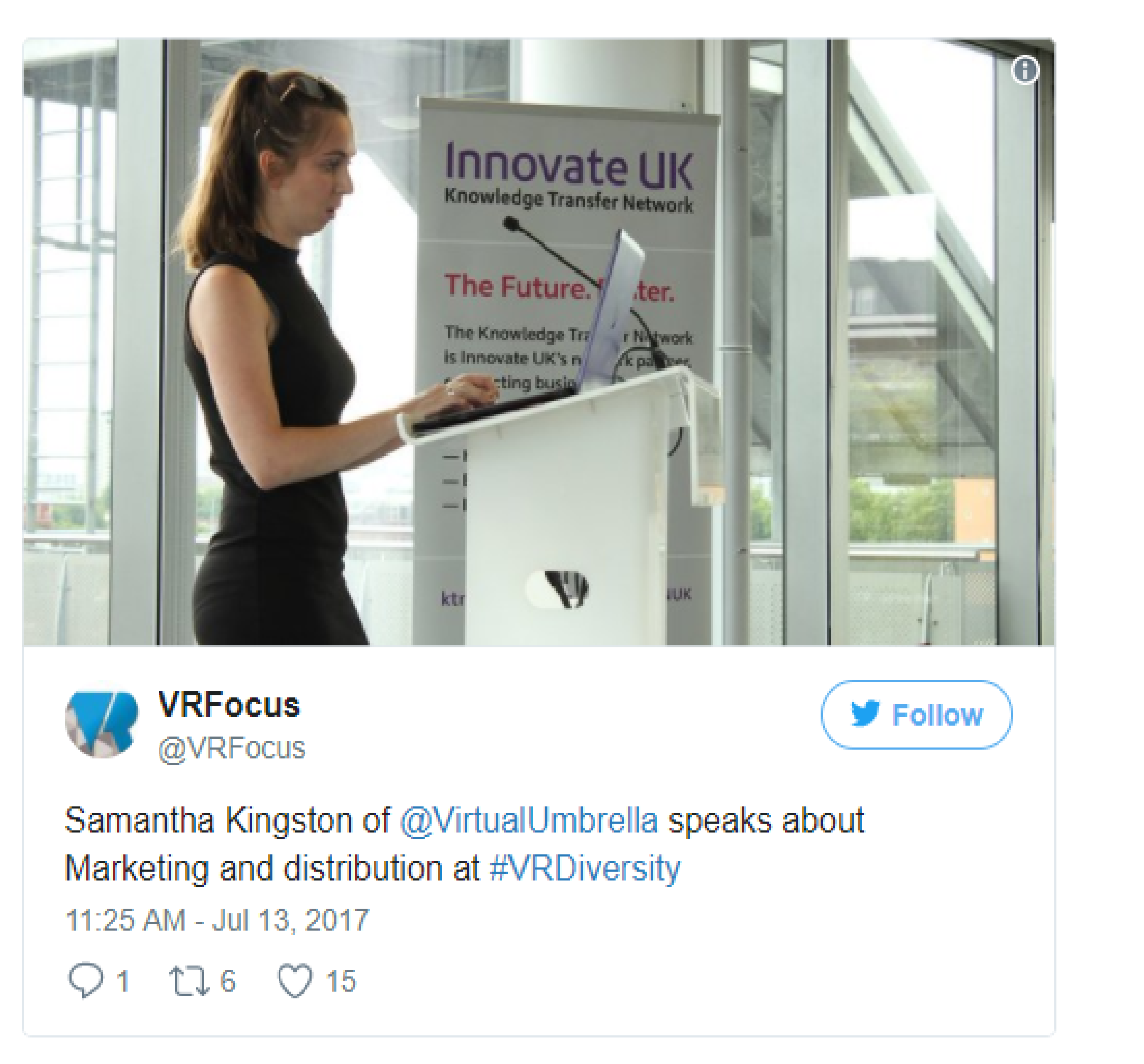
Task: Open the #VRDiversity hashtag link
Action: [x=585, y=868]
